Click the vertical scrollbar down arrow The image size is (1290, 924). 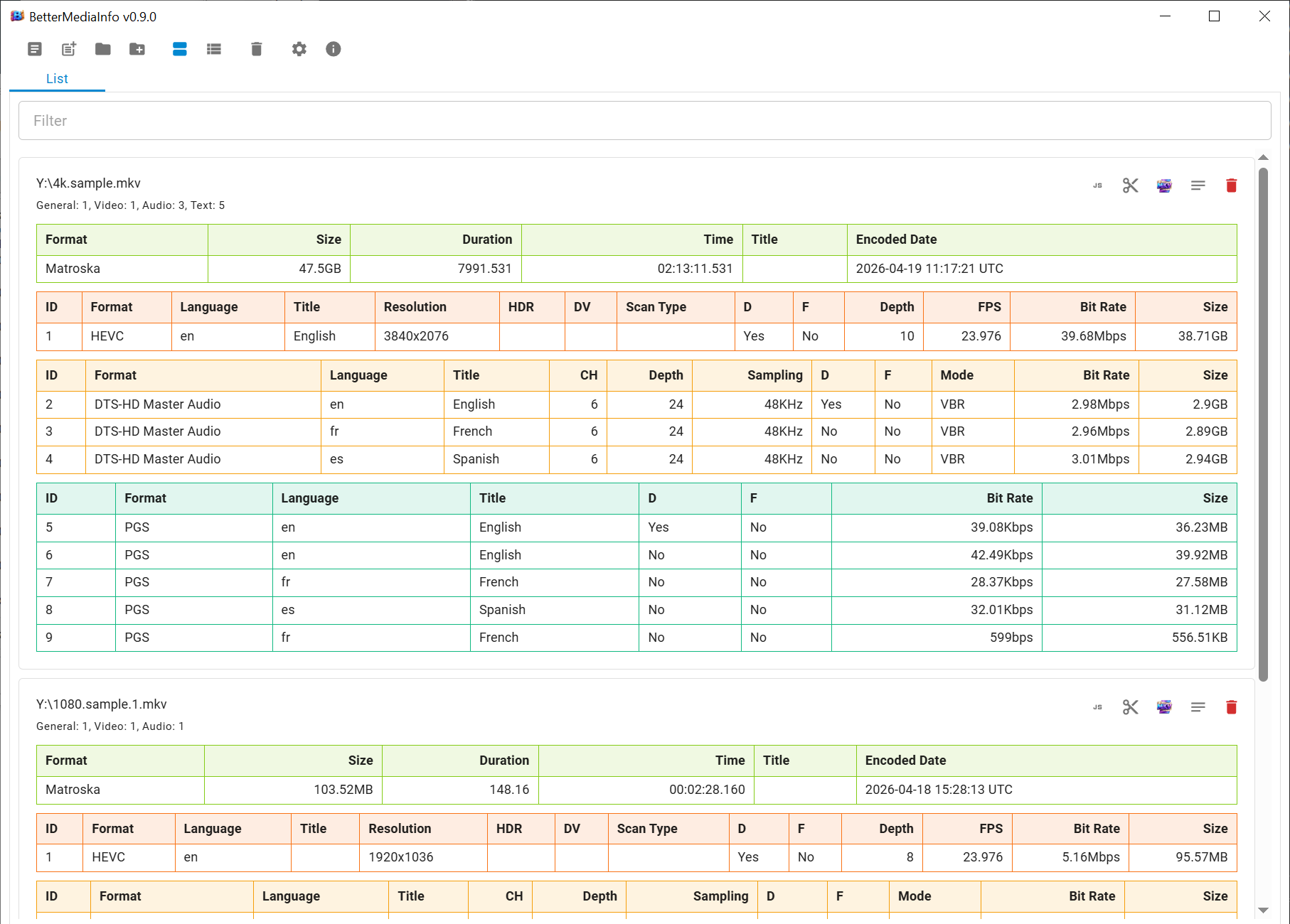pos(1264,910)
